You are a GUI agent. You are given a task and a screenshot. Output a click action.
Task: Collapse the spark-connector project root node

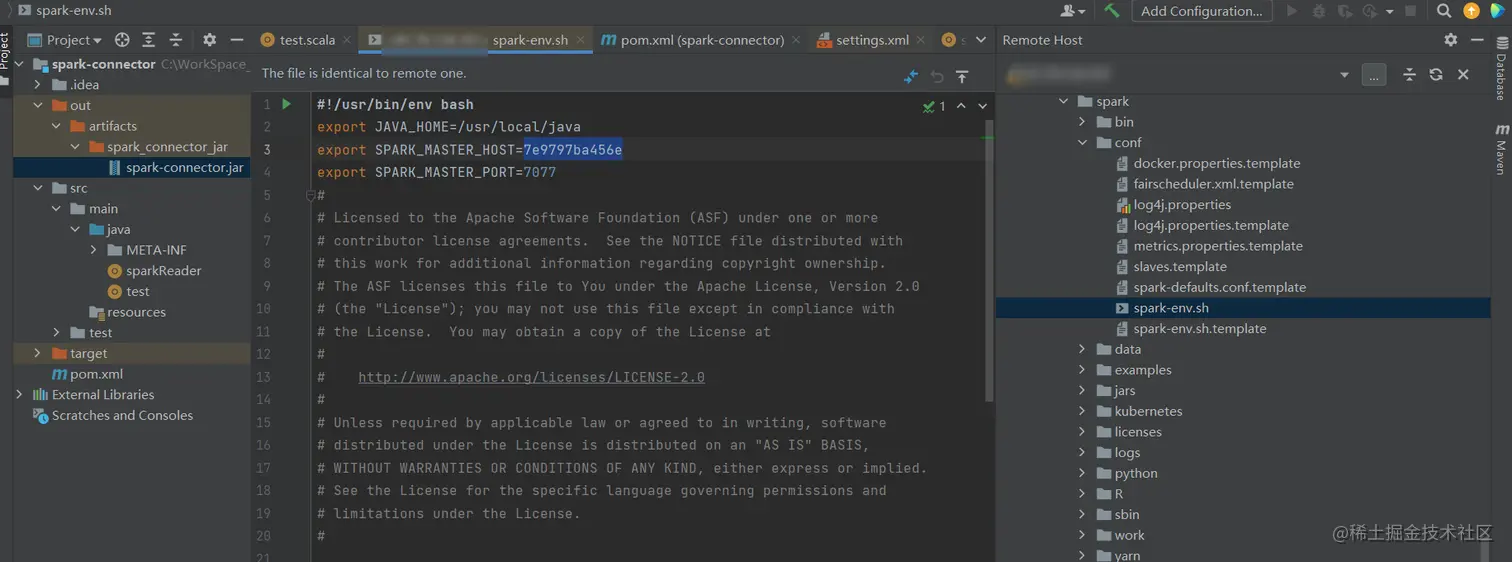pos(20,64)
